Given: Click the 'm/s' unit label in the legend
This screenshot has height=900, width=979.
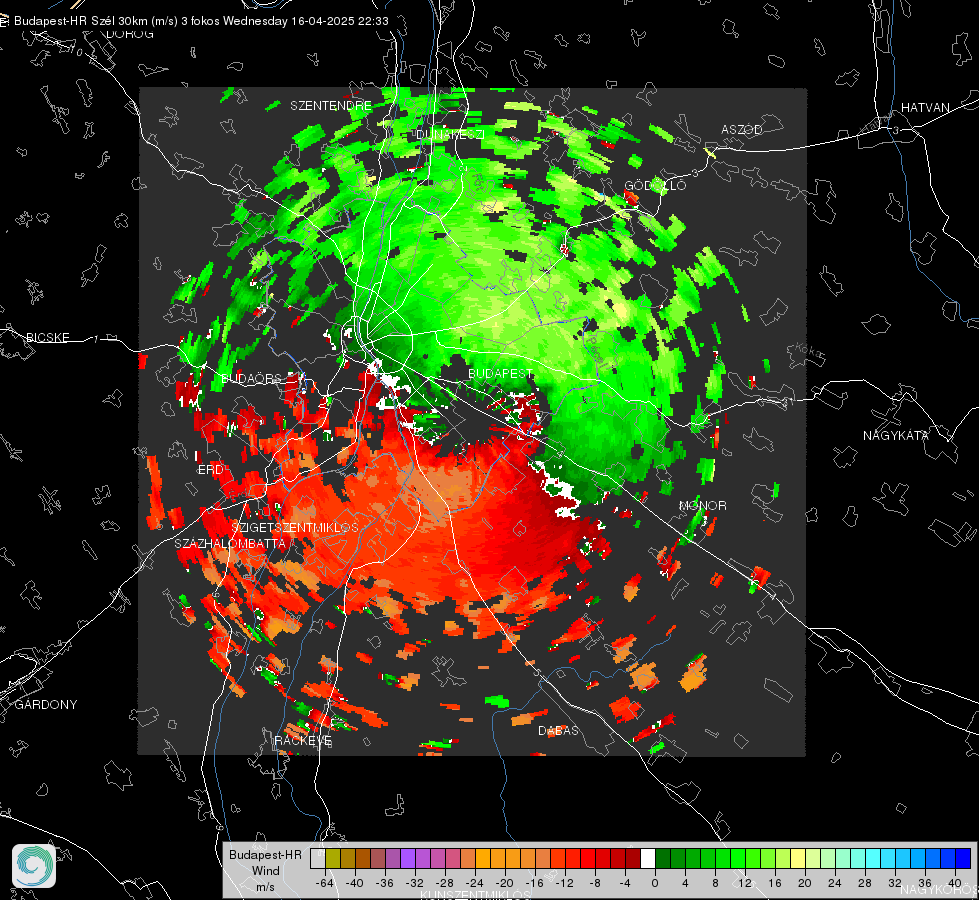Looking at the screenshot, I should 265,886.
